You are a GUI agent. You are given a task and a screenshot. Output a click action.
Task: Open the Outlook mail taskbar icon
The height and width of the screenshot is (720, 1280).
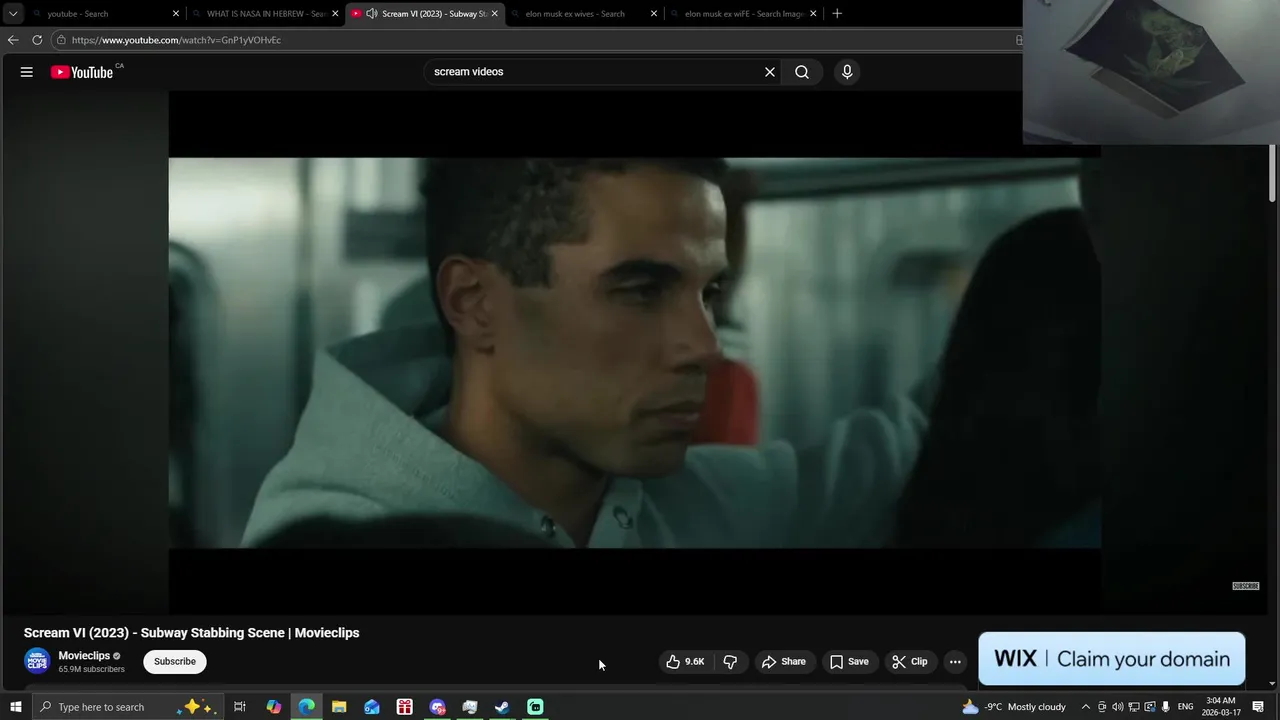click(372, 707)
